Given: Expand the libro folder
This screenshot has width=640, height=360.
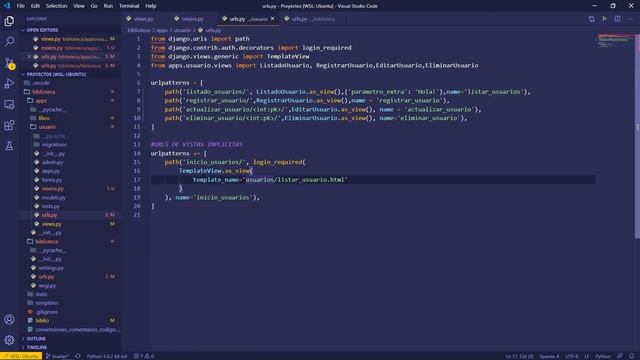Looking at the screenshot, I should pos(44,118).
